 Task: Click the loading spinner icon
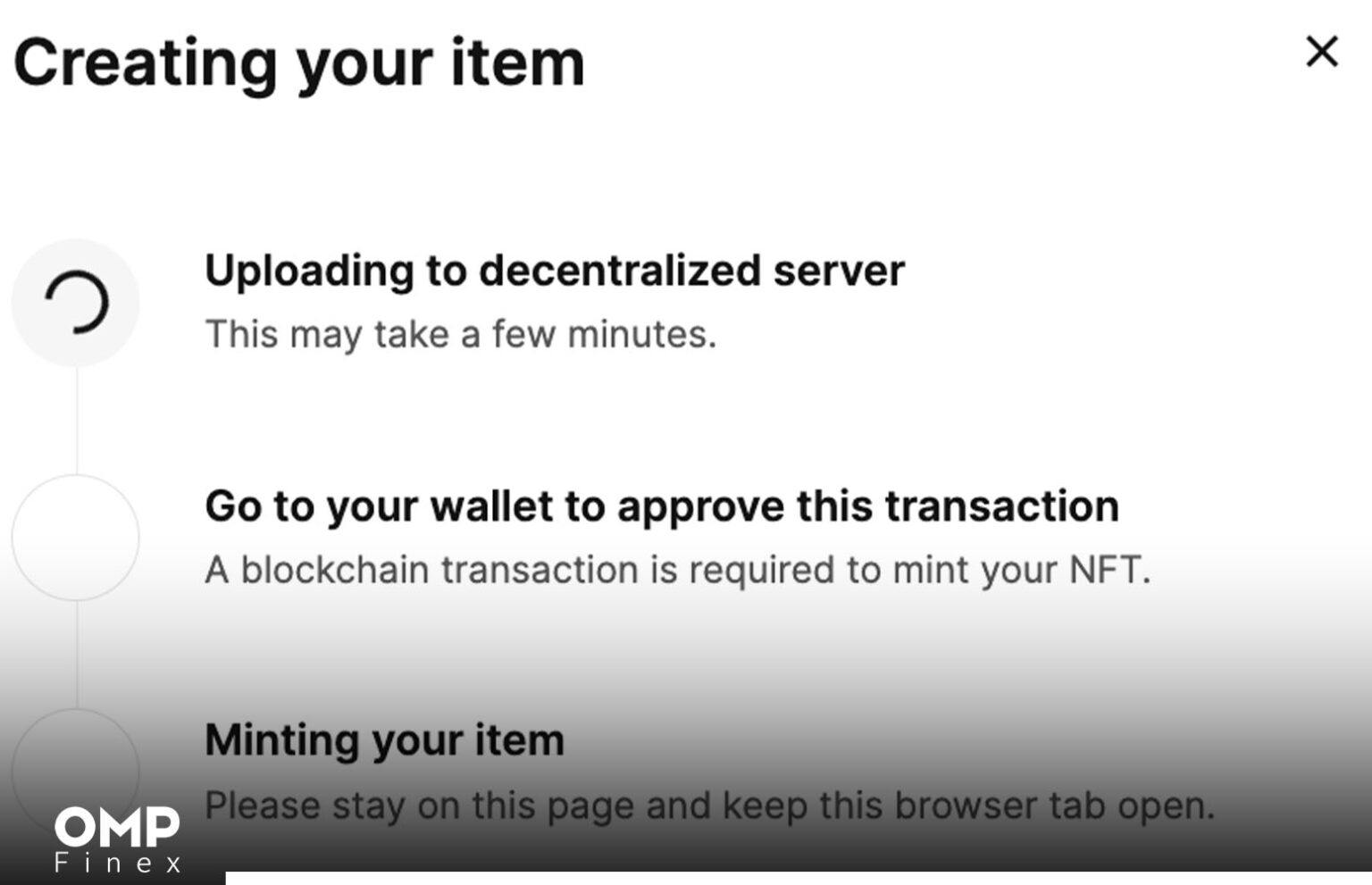[76, 303]
